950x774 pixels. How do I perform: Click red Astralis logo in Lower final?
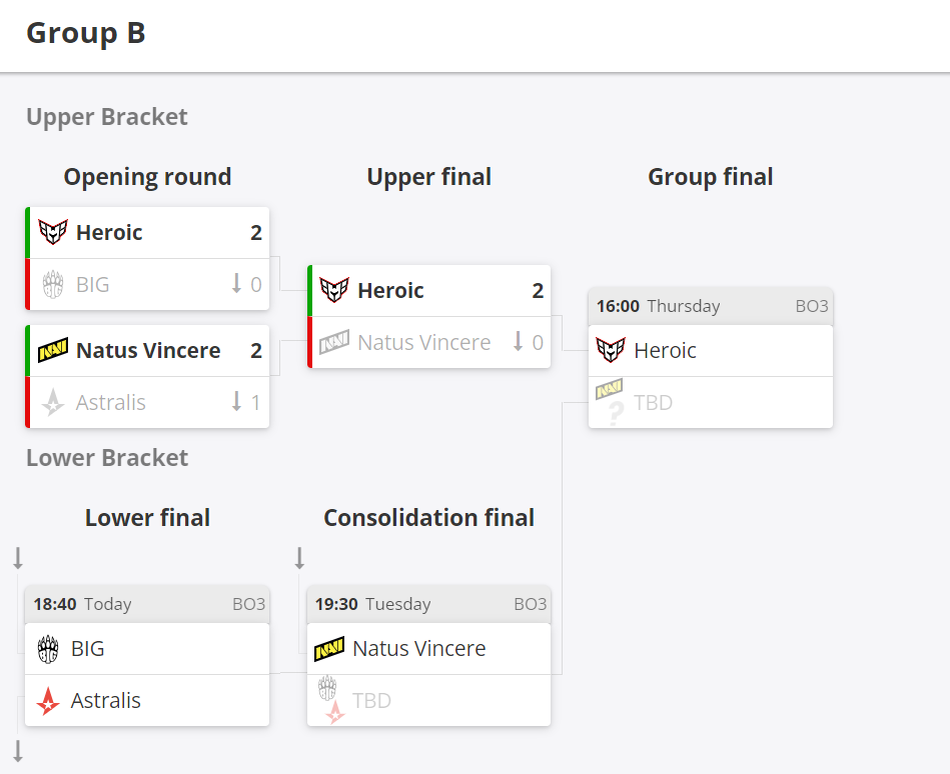(48, 701)
